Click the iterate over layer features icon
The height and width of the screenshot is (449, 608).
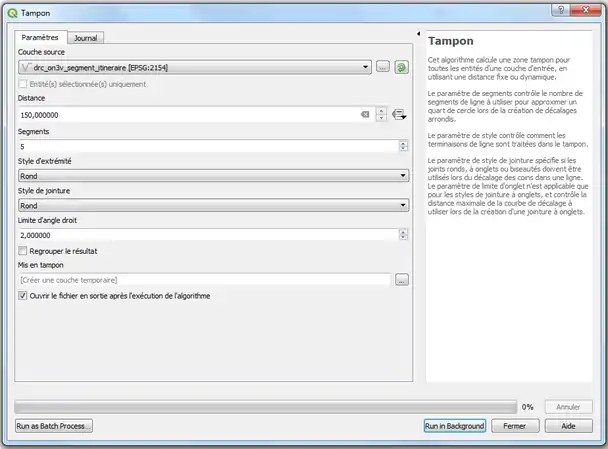(401, 67)
